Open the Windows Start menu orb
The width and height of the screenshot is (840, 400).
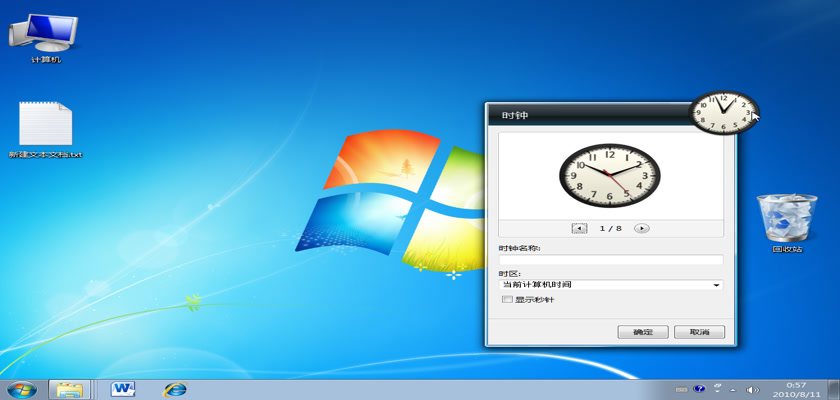tap(21, 388)
